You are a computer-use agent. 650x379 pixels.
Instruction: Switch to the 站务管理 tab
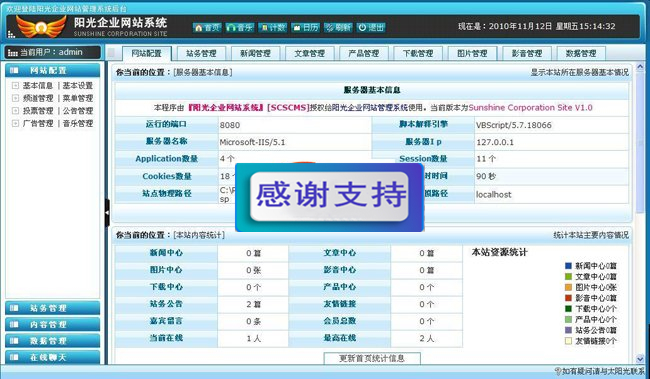(201, 53)
